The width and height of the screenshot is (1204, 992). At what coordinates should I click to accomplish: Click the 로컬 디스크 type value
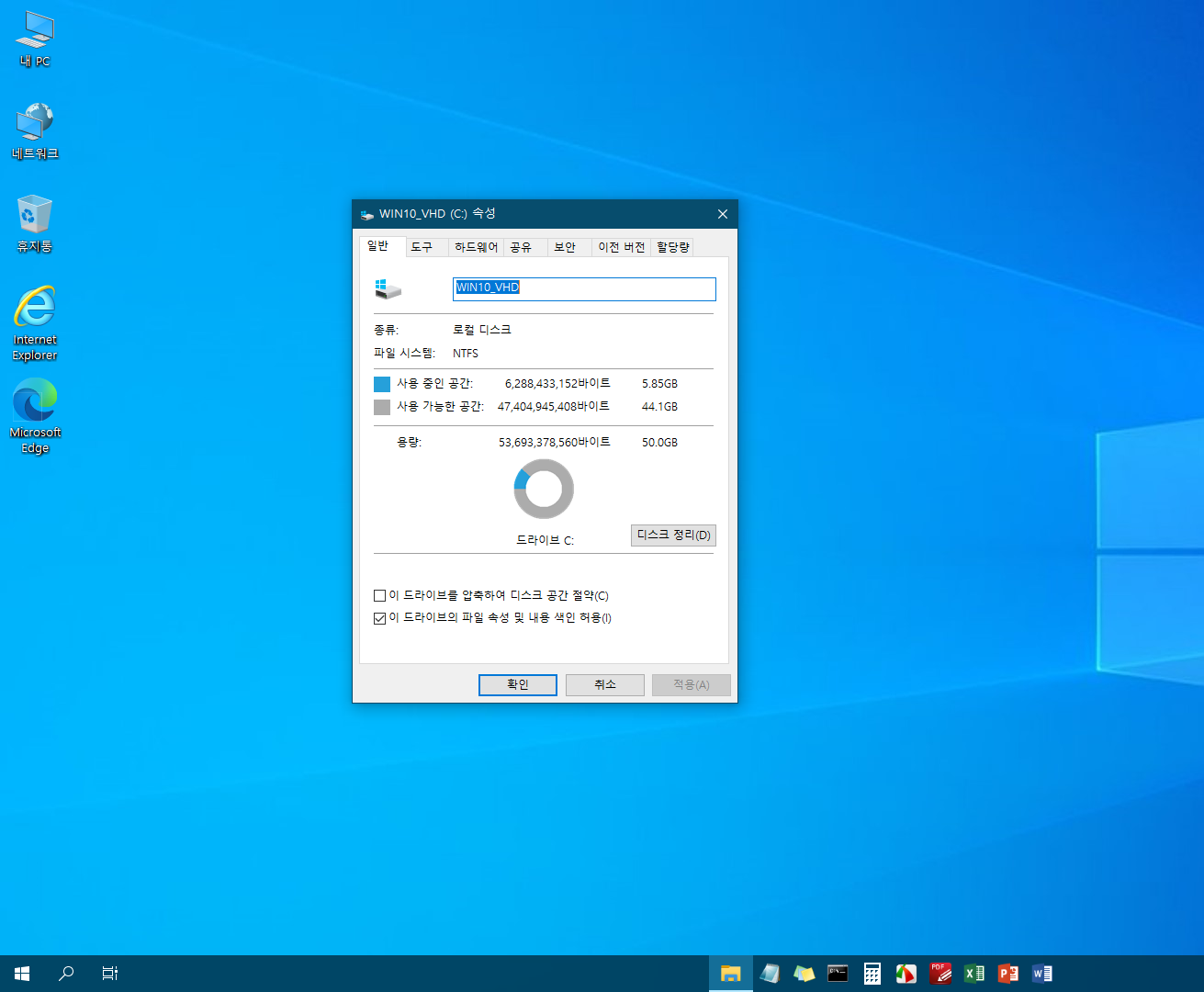(x=481, y=330)
